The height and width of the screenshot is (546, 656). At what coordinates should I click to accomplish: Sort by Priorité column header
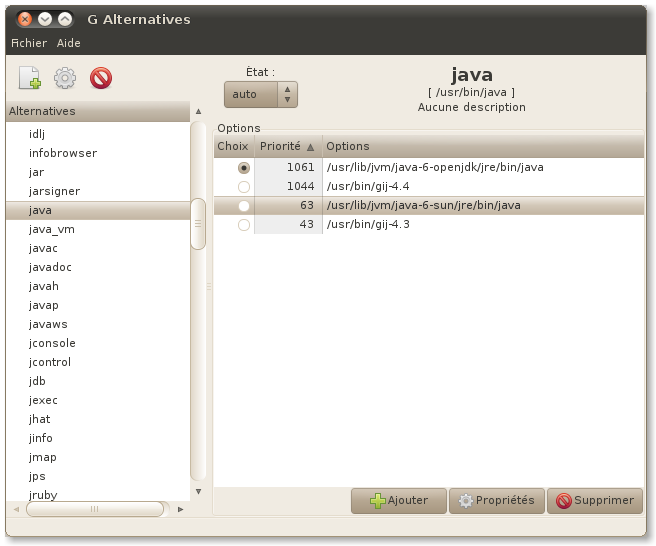[x=287, y=146]
